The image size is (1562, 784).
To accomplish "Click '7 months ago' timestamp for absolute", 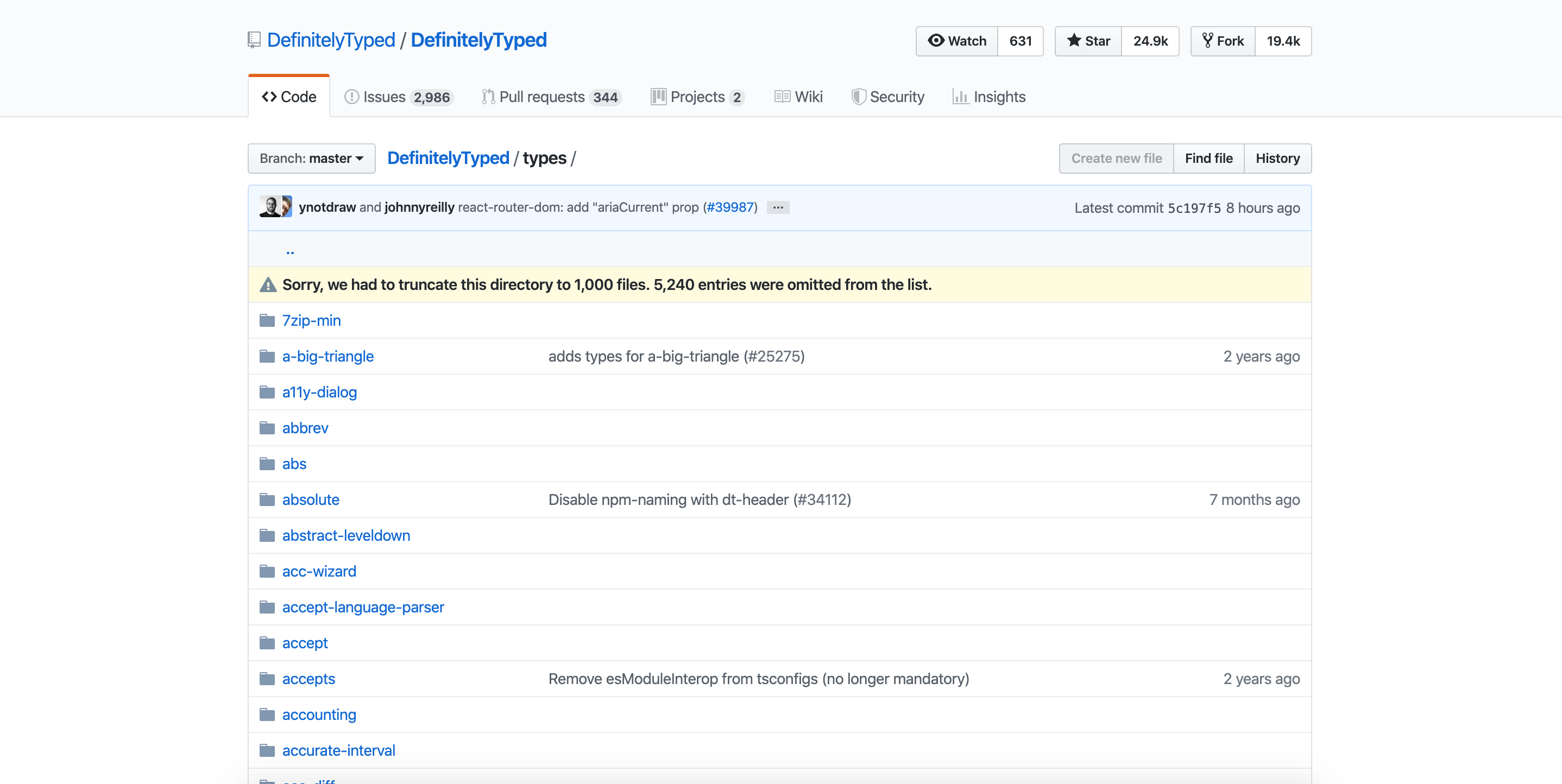I will [x=1255, y=499].
